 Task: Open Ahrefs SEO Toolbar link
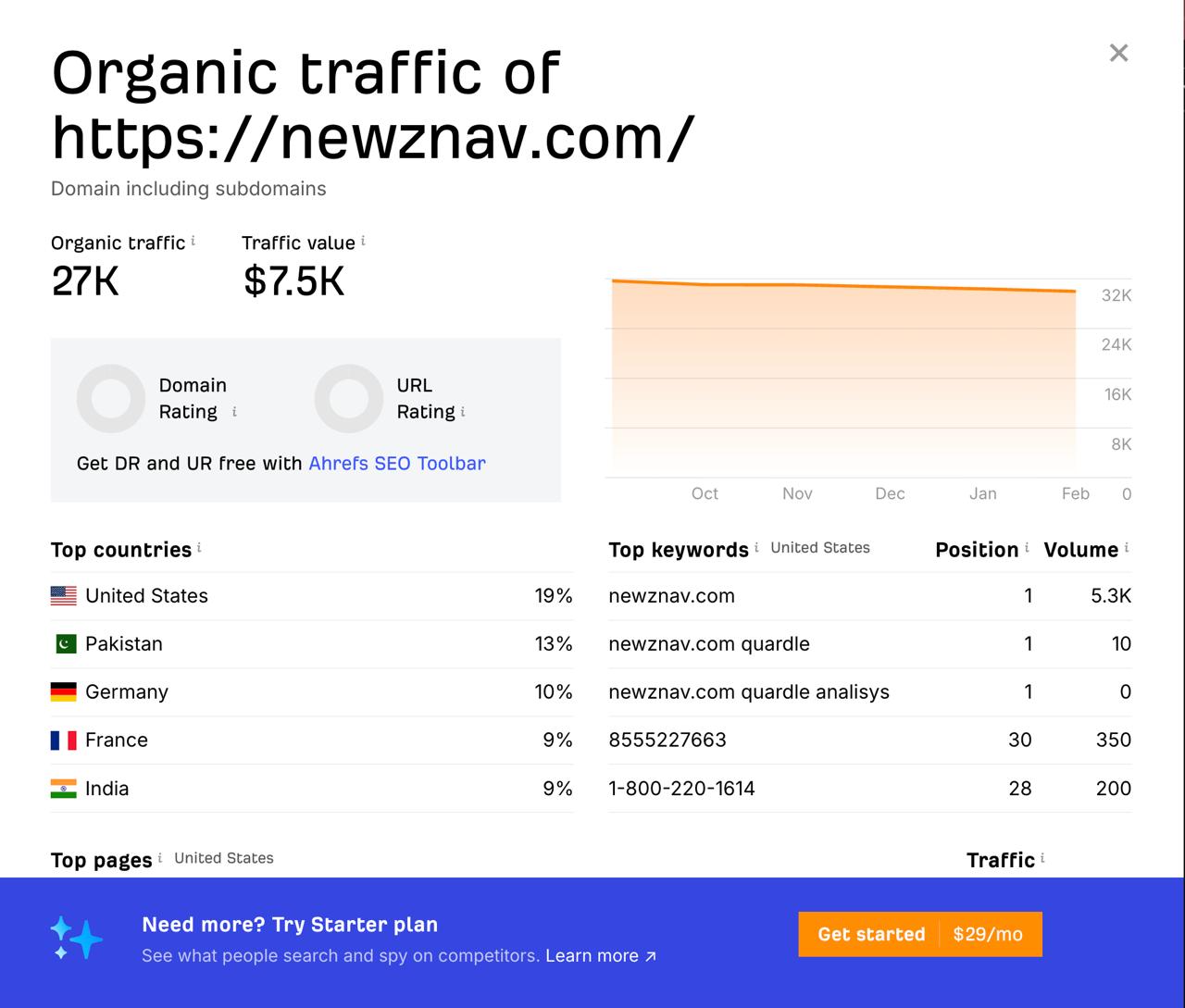[x=396, y=463]
